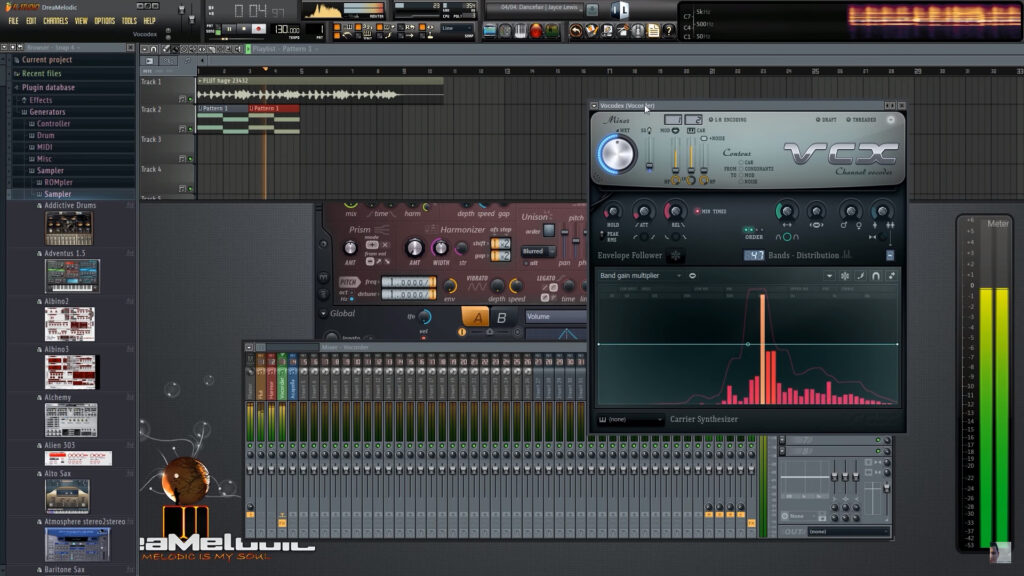The image size is (1024, 576).
Task: Mute Track 3 in the playlist
Action: pos(191,159)
